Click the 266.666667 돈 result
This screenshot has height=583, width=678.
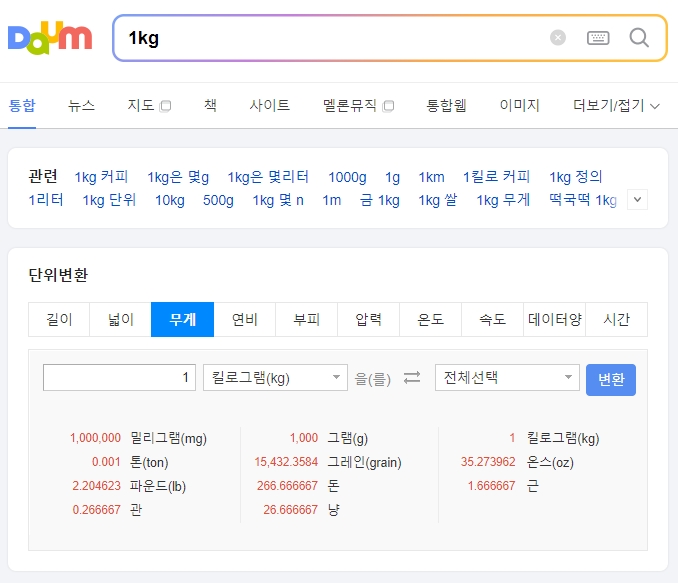(298, 486)
